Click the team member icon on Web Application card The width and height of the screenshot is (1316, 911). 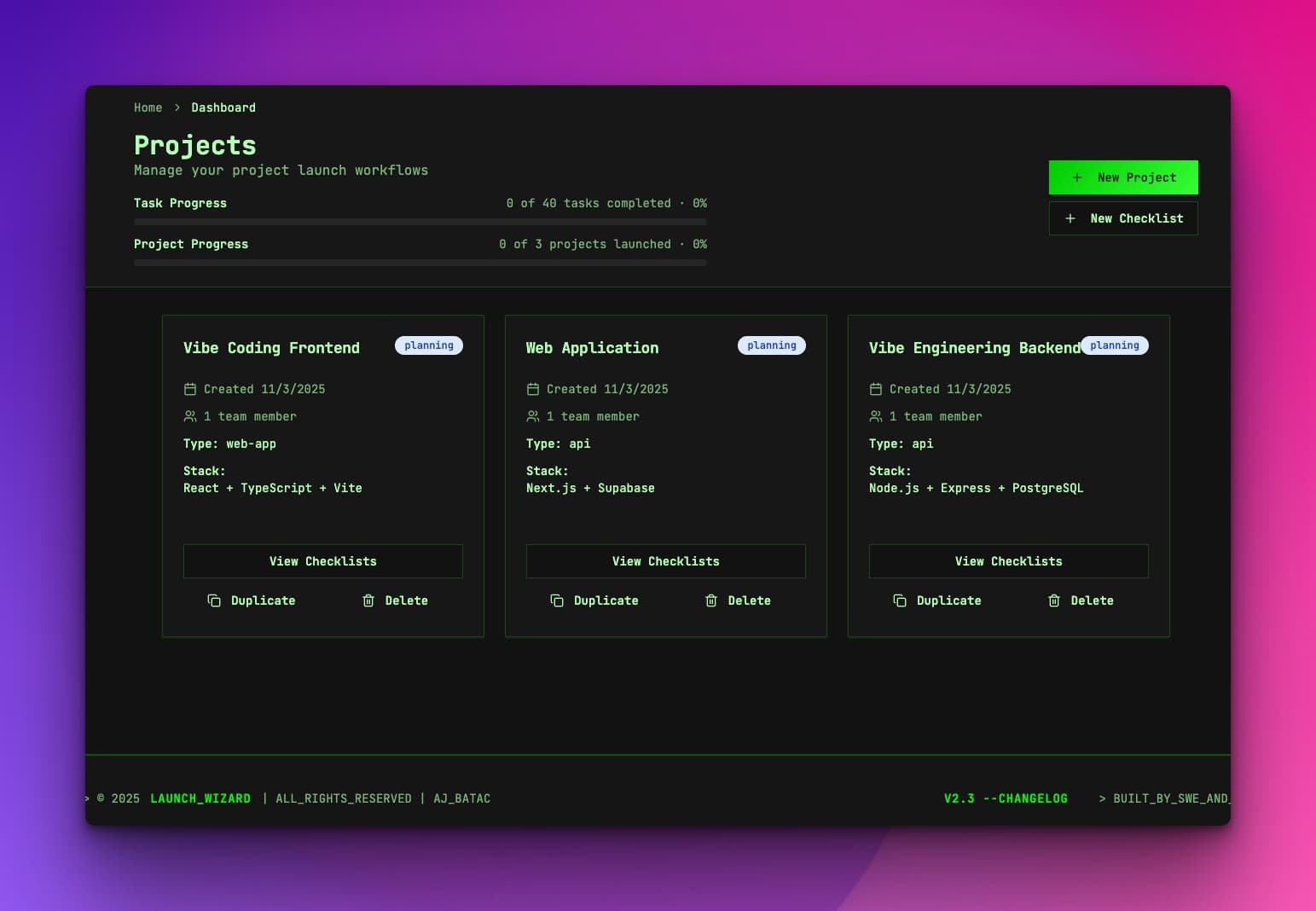[532, 416]
